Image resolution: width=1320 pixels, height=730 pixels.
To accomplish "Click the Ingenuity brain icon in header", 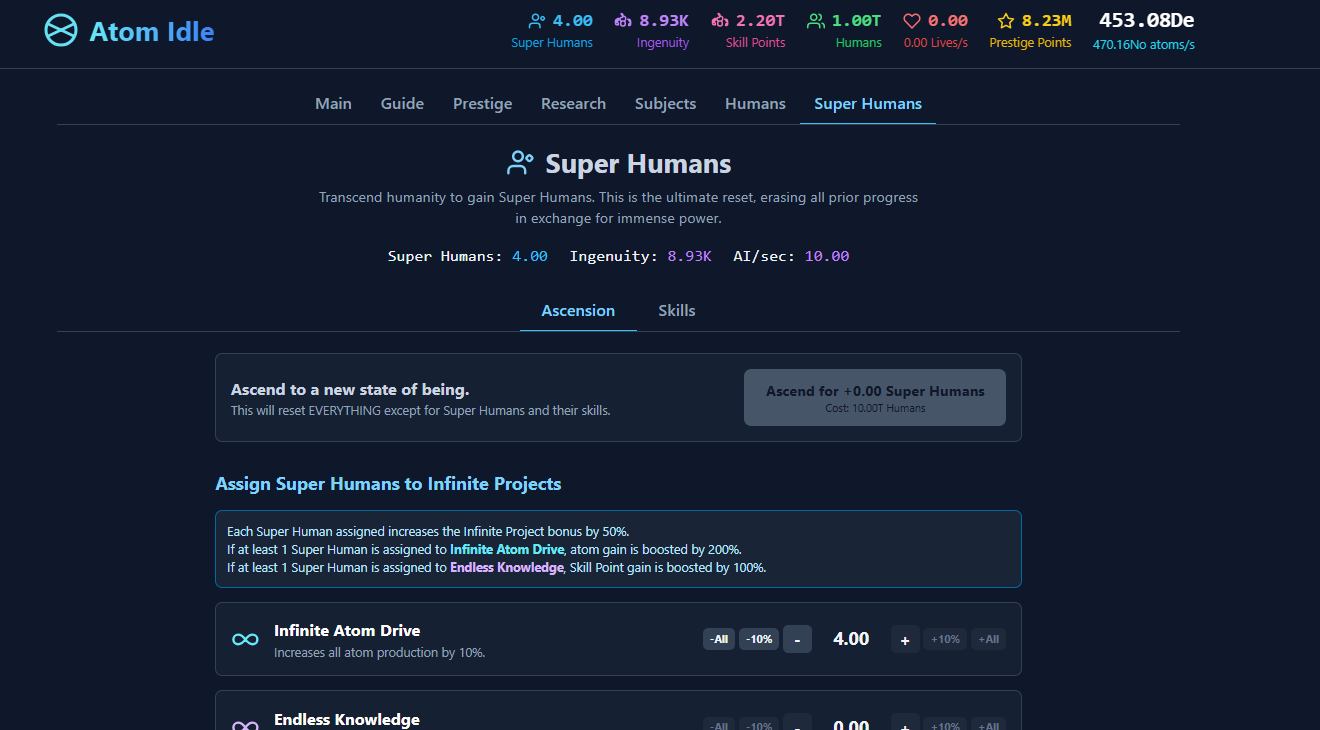I will 623,20.
